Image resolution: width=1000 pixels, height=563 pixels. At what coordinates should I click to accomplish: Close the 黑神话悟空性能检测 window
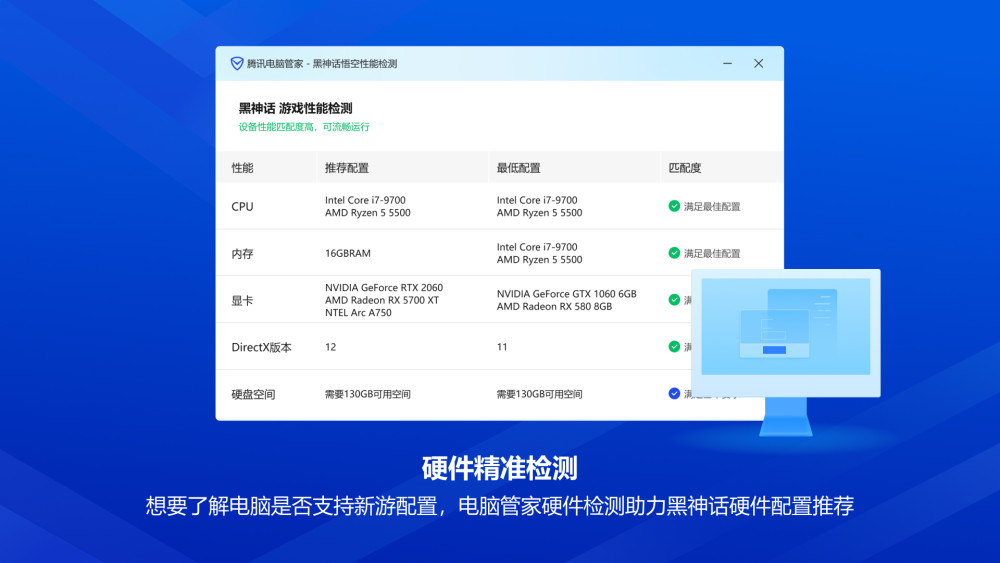[x=758, y=63]
